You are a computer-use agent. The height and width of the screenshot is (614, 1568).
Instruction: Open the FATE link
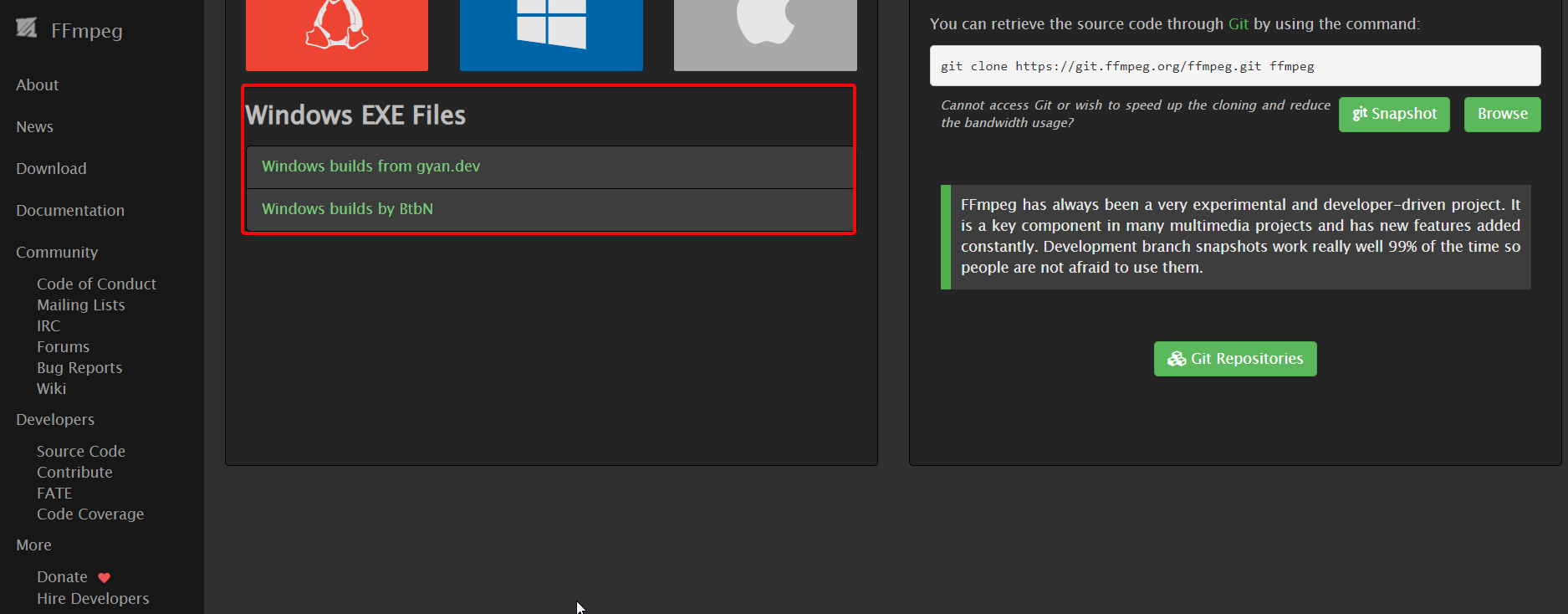[54, 494]
